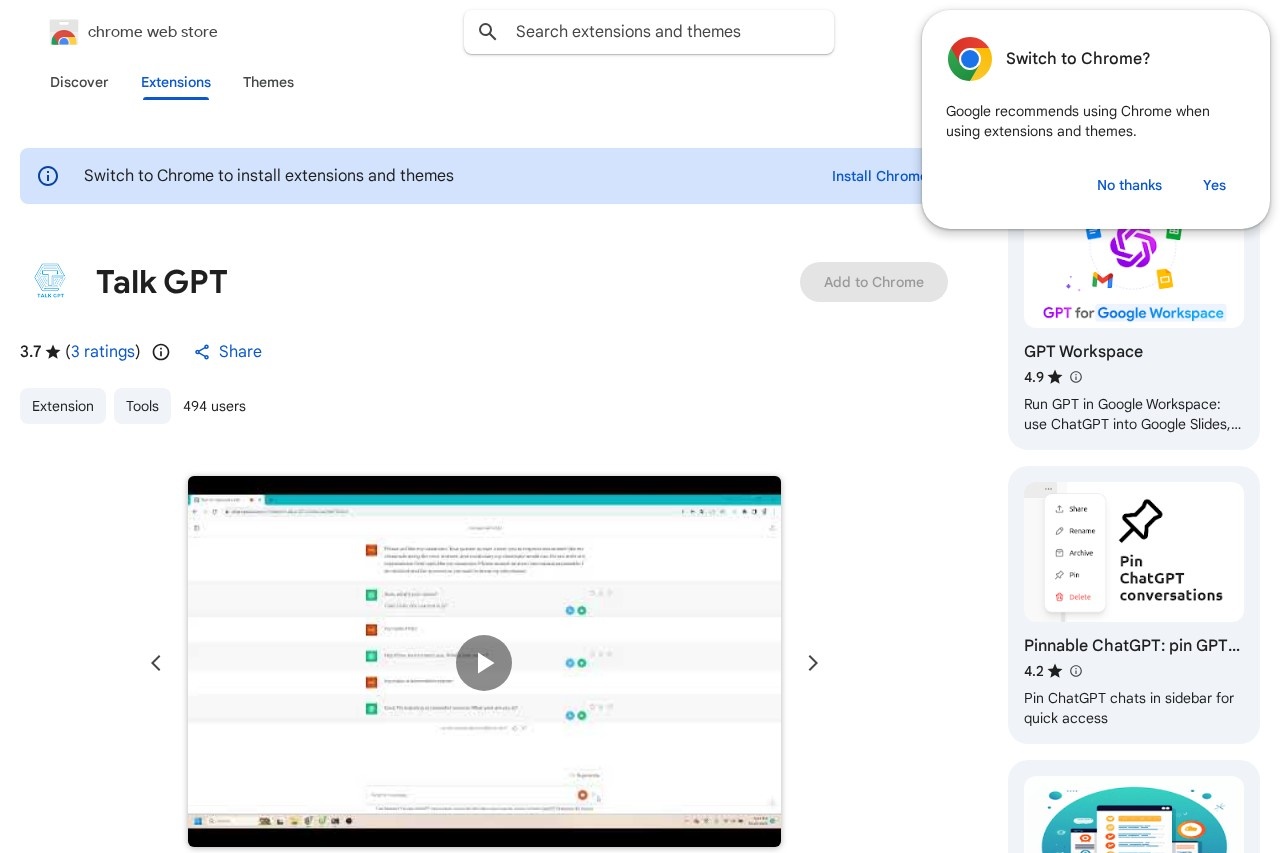Screen dimensions: 1280x853
Task: Click the info icon in the blue banner
Action: 48,176
